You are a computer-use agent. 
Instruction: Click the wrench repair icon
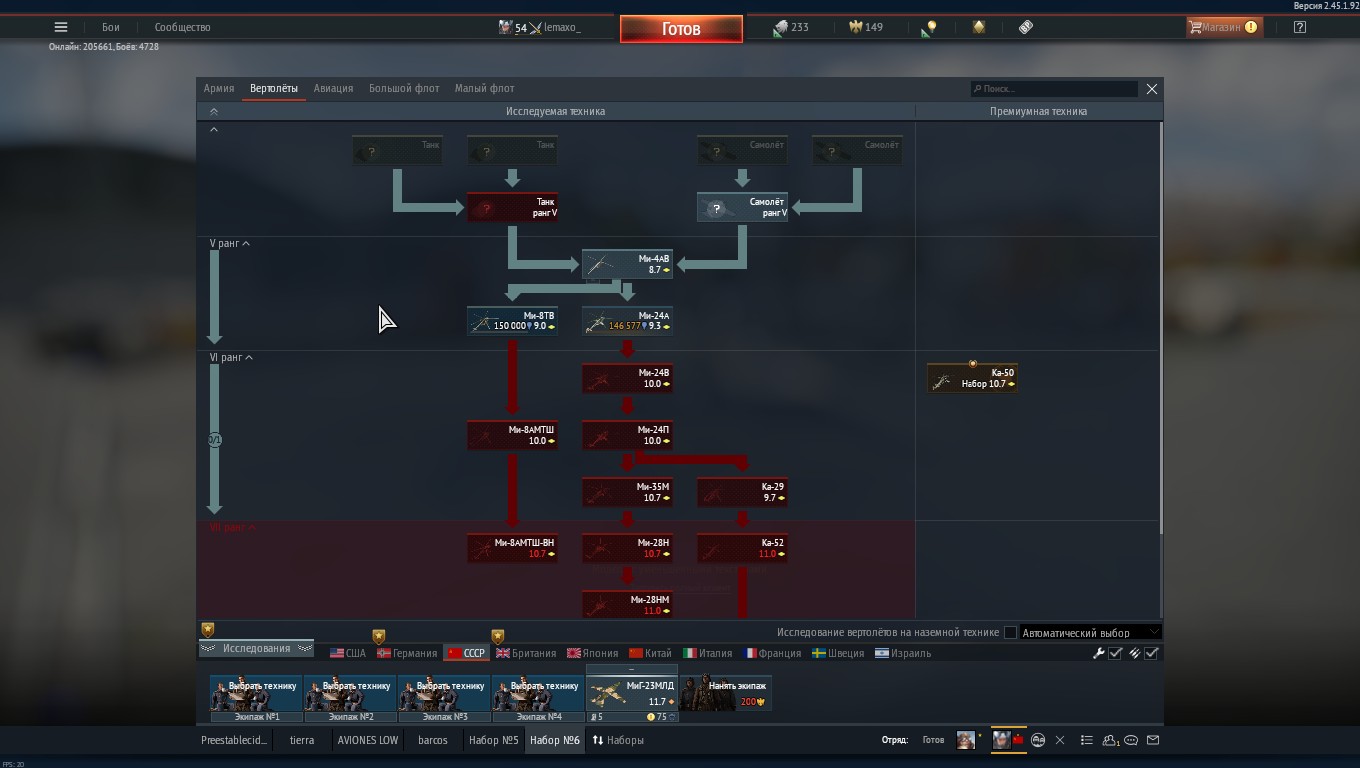point(1098,653)
